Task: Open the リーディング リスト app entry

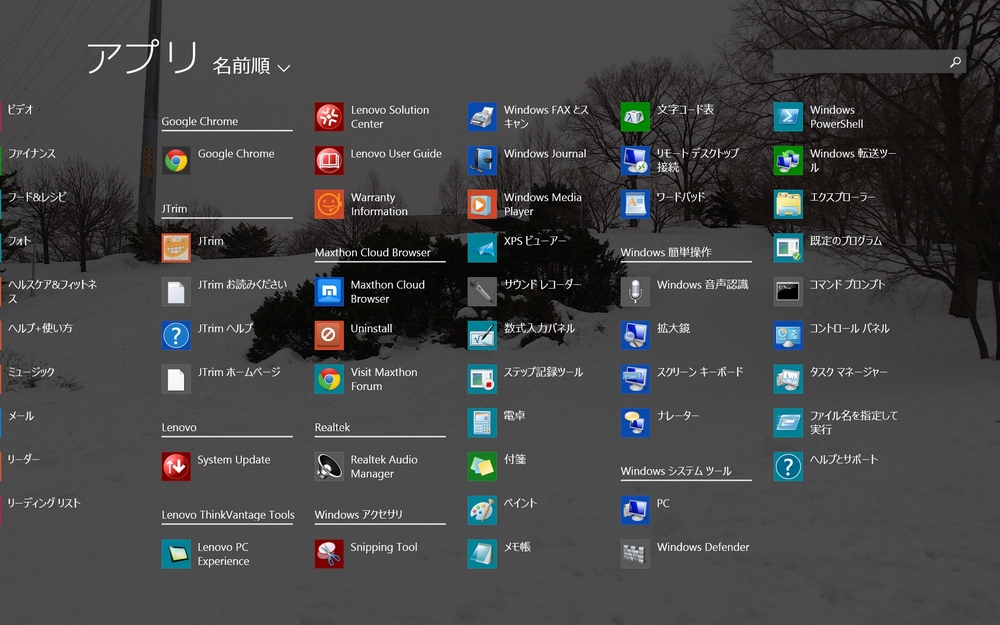Action: click(x=44, y=503)
